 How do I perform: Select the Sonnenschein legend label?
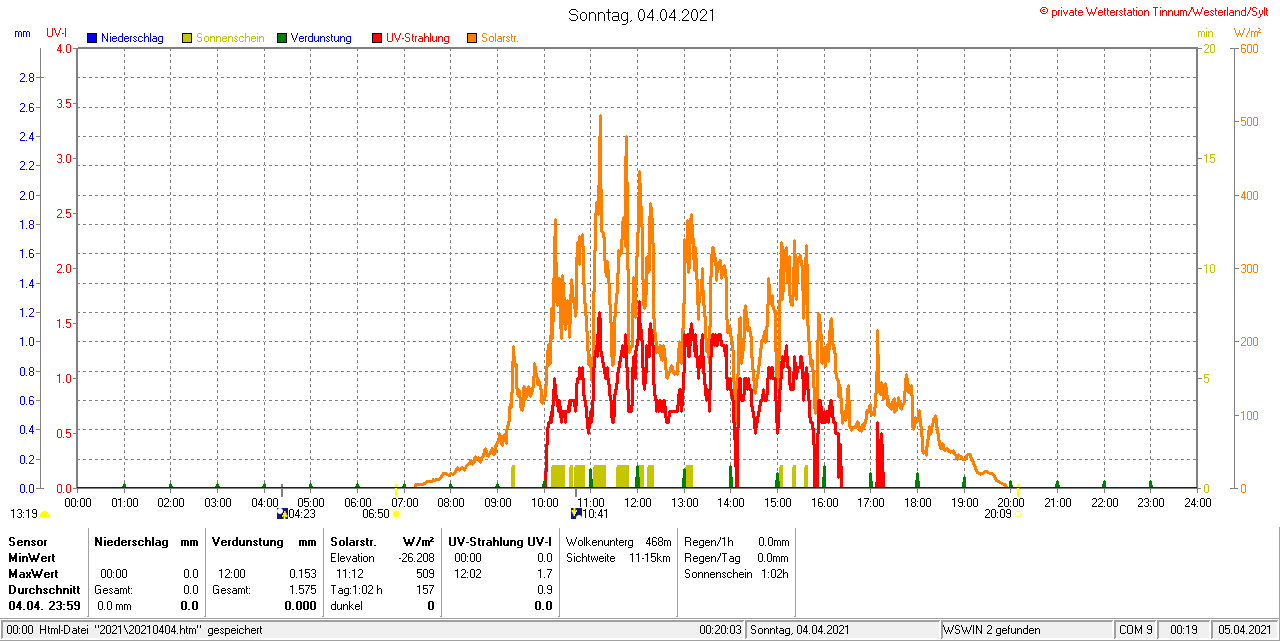coord(230,38)
